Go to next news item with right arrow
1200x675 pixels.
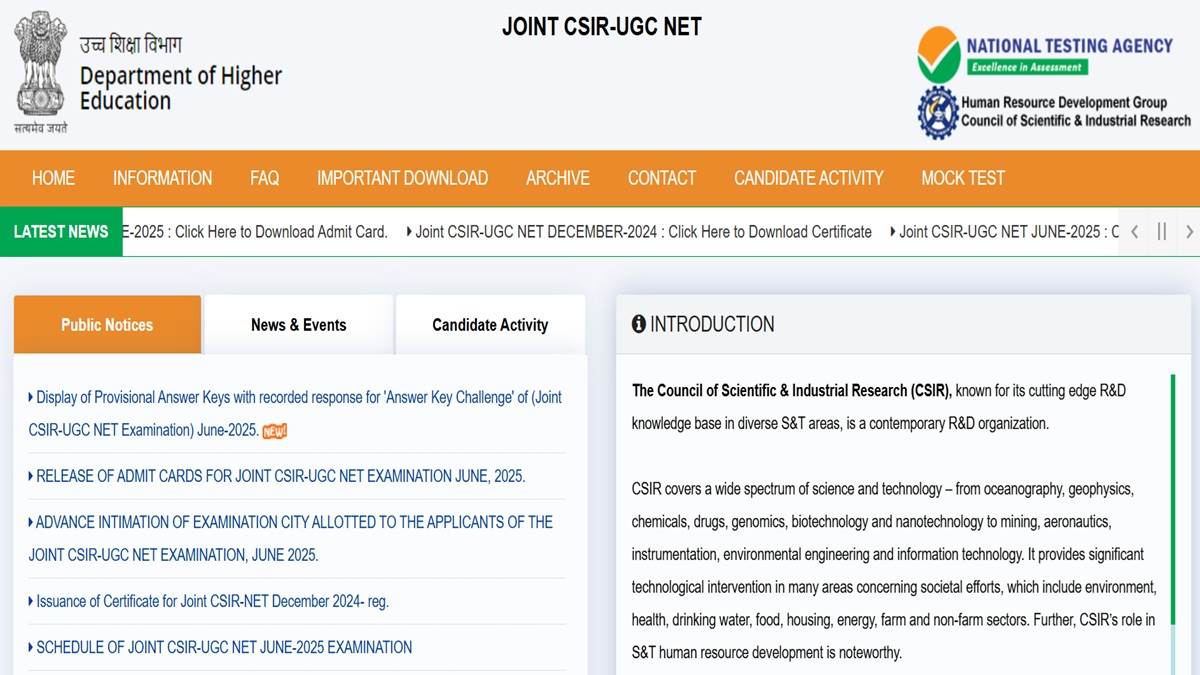(x=1189, y=232)
